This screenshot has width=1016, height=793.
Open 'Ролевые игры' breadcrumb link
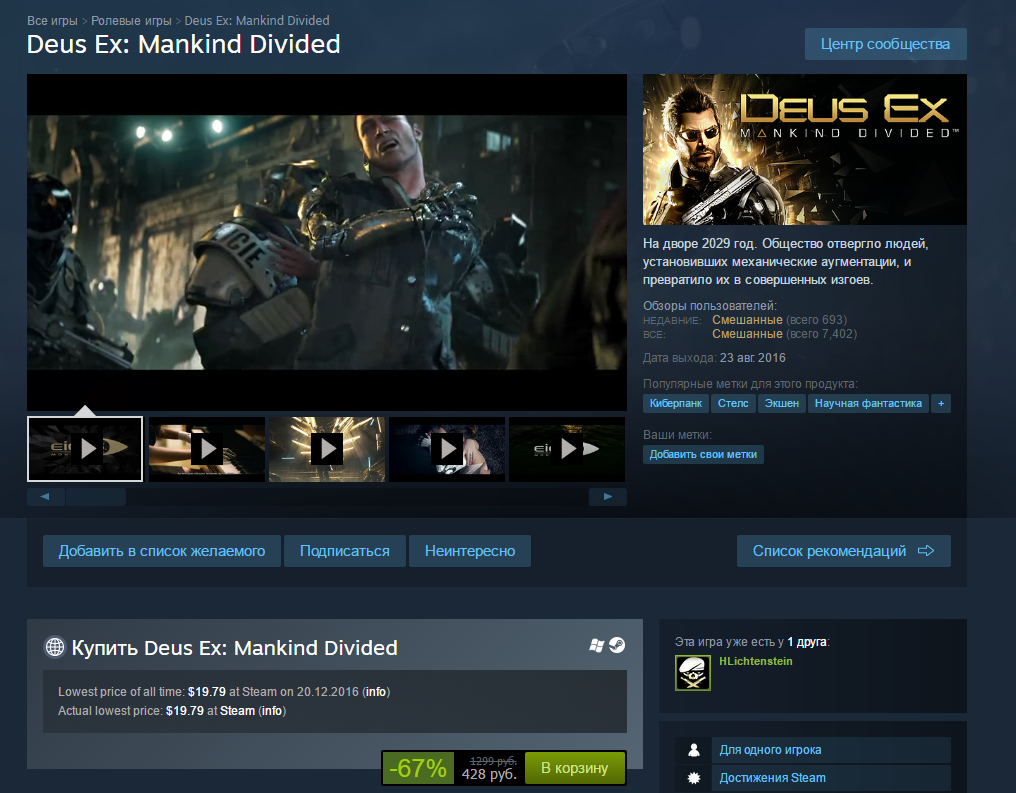pos(132,21)
